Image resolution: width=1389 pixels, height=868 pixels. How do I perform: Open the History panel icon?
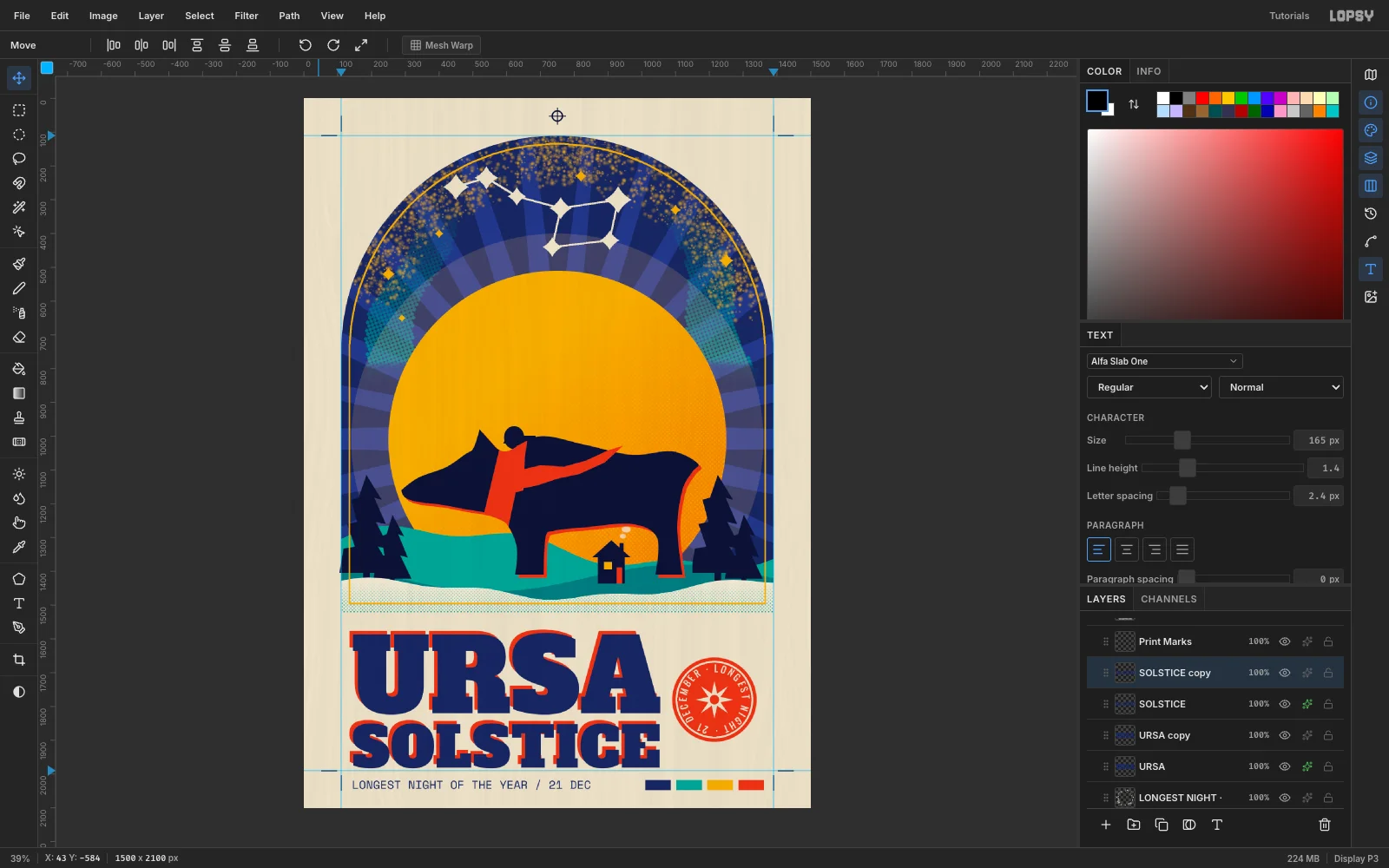[1371, 214]
